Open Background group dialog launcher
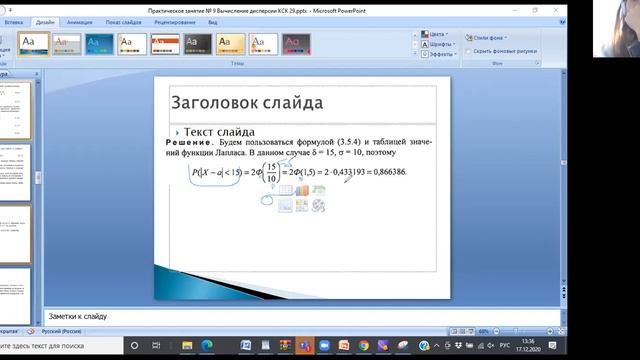This screenshot has width=640, height=360. (537, 63)
